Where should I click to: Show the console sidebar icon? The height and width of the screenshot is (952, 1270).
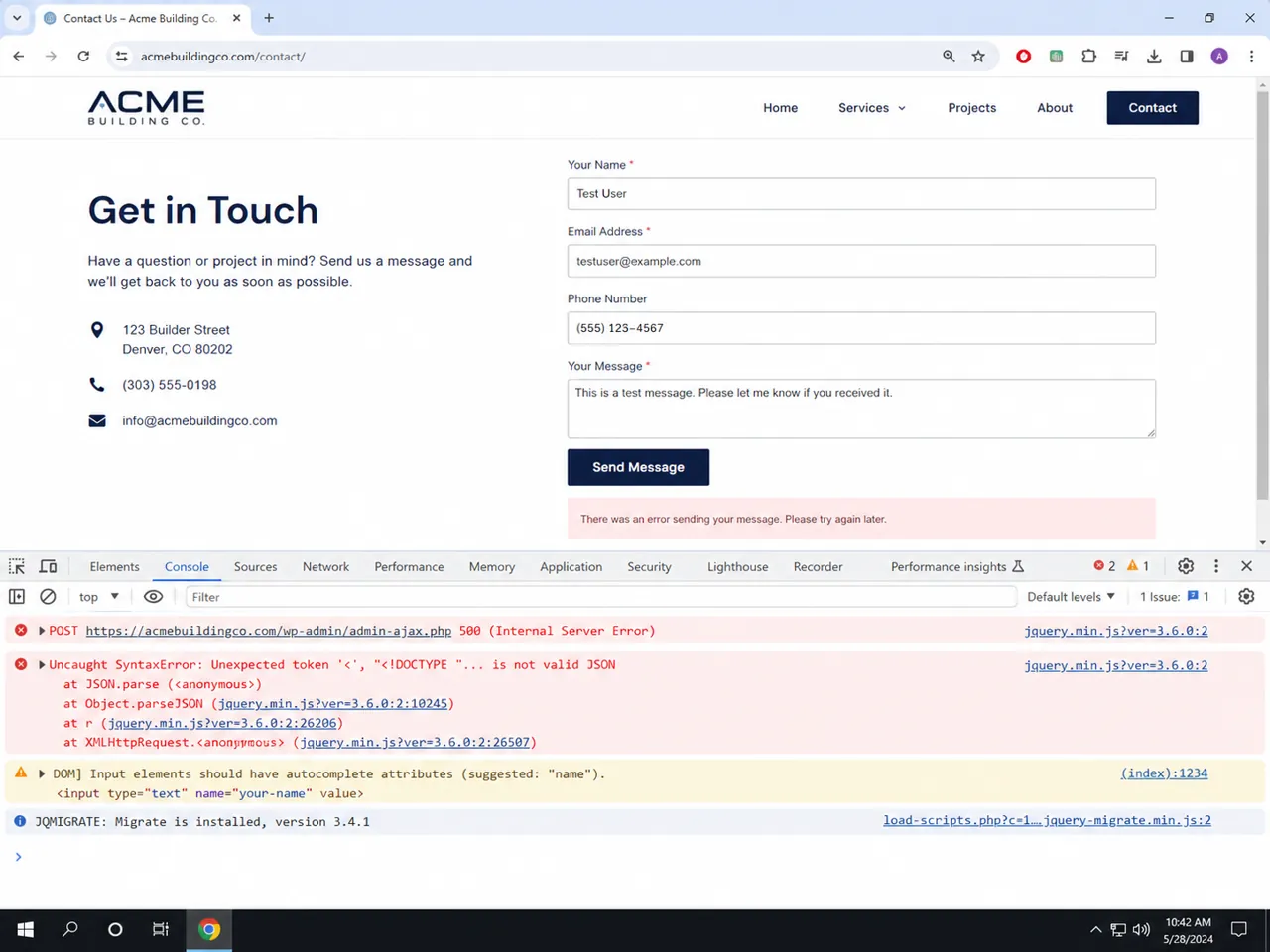[17, 596]
